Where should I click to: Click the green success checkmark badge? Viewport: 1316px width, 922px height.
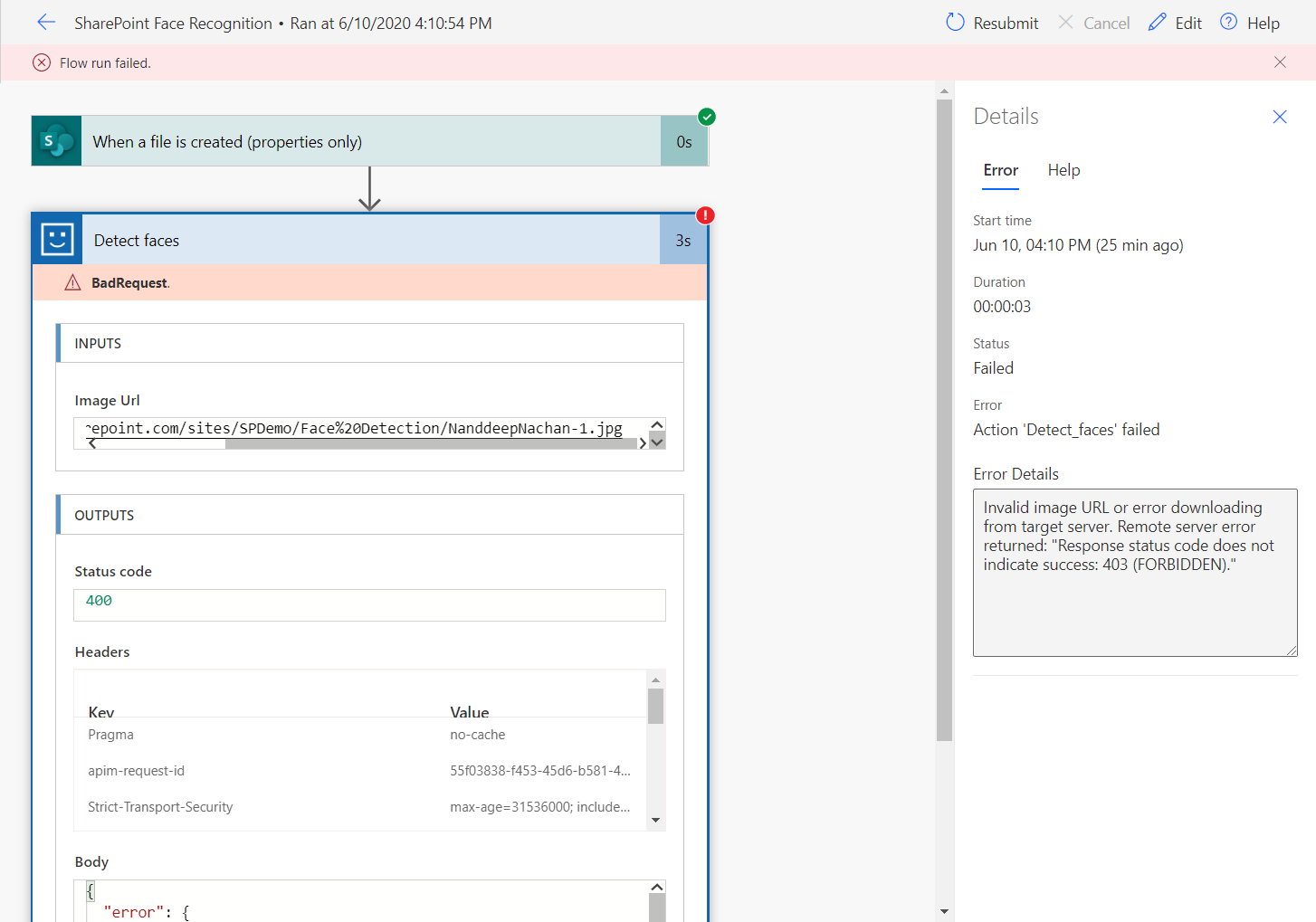707,117
